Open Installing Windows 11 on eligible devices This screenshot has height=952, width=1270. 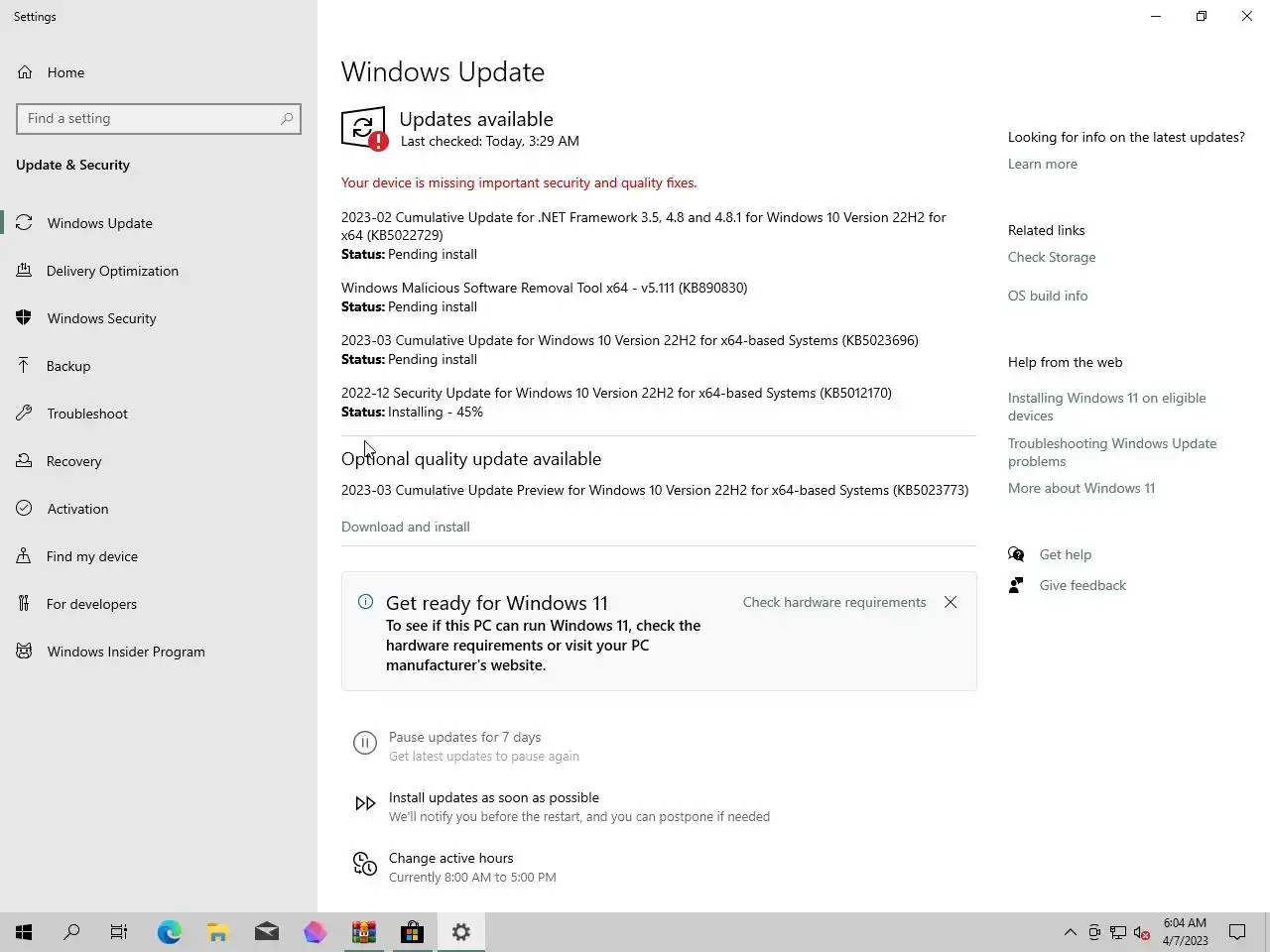(x=1107, y=407)
